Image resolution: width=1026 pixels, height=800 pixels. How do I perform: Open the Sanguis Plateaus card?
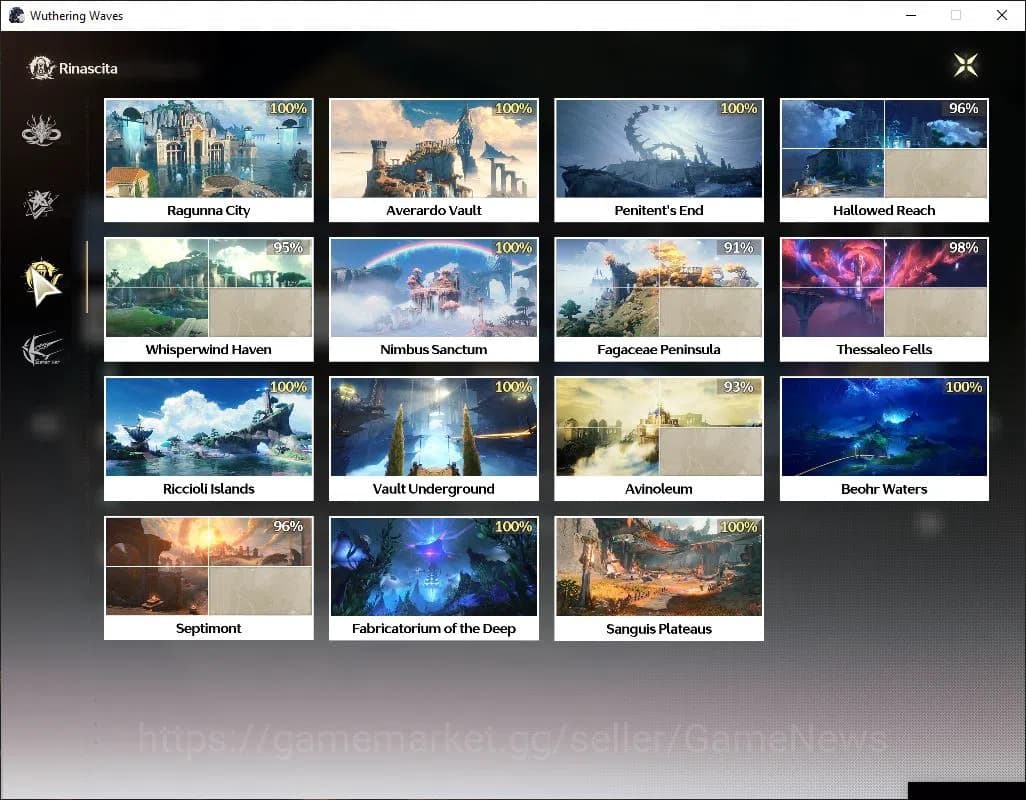click(x=659, y=578)
